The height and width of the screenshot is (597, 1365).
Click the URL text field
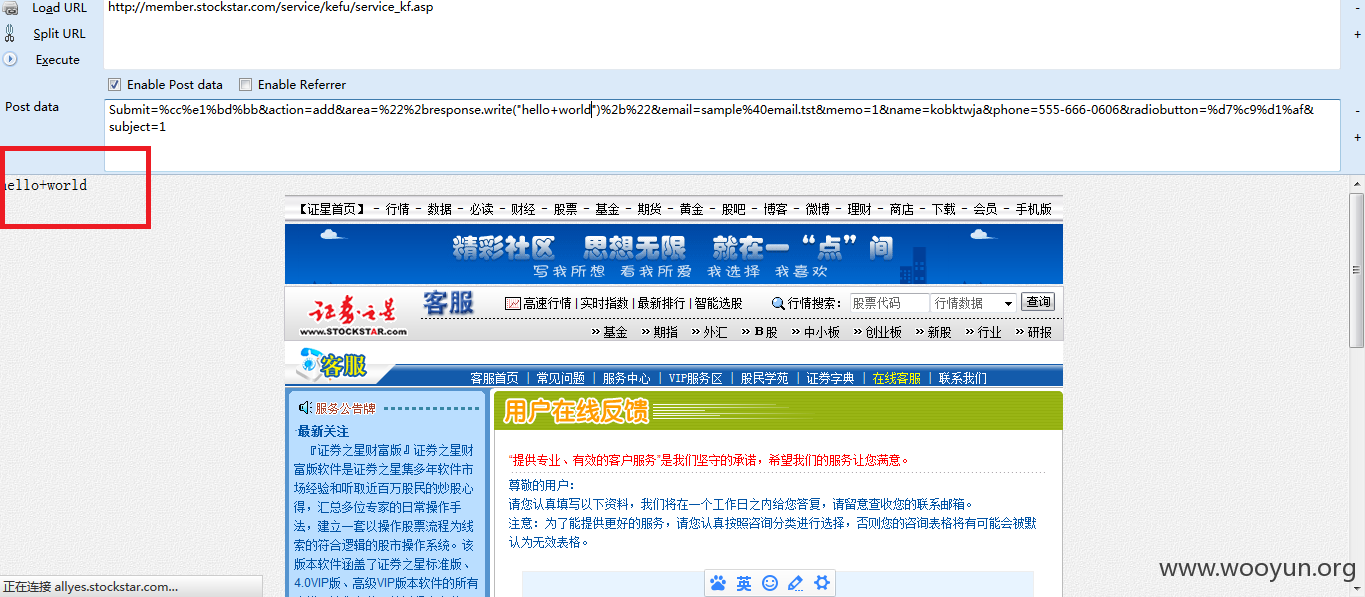click(722, 34)
